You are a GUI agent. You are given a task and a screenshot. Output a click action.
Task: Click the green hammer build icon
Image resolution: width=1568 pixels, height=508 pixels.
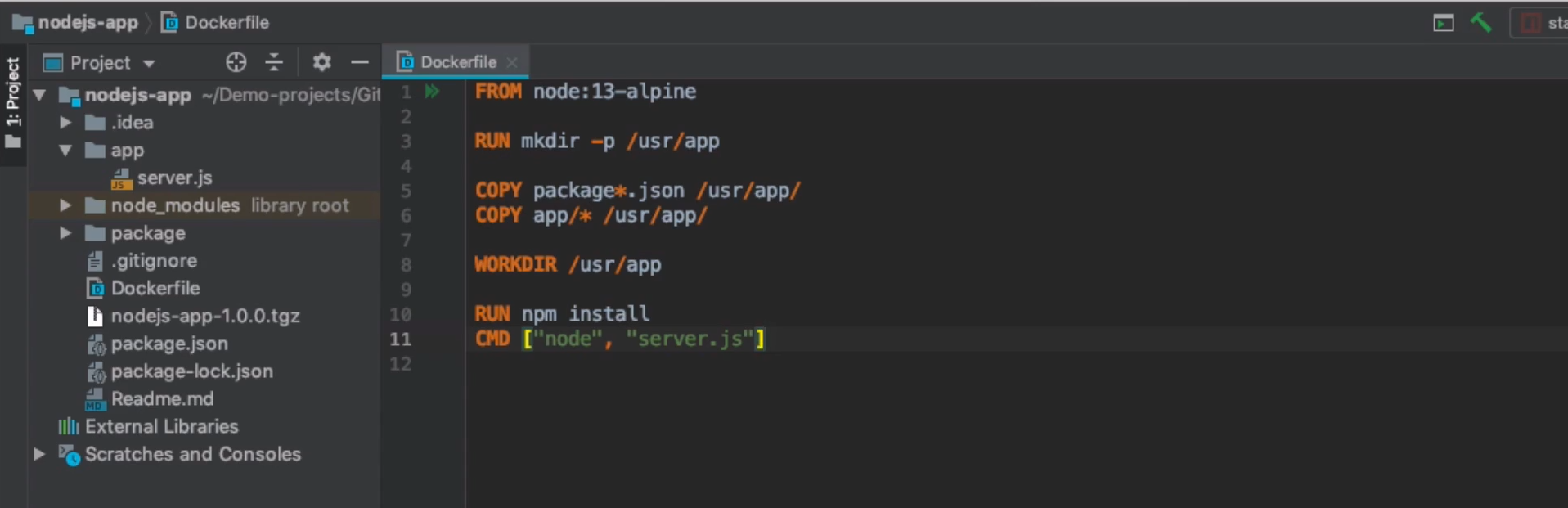tap(1481, 23)
